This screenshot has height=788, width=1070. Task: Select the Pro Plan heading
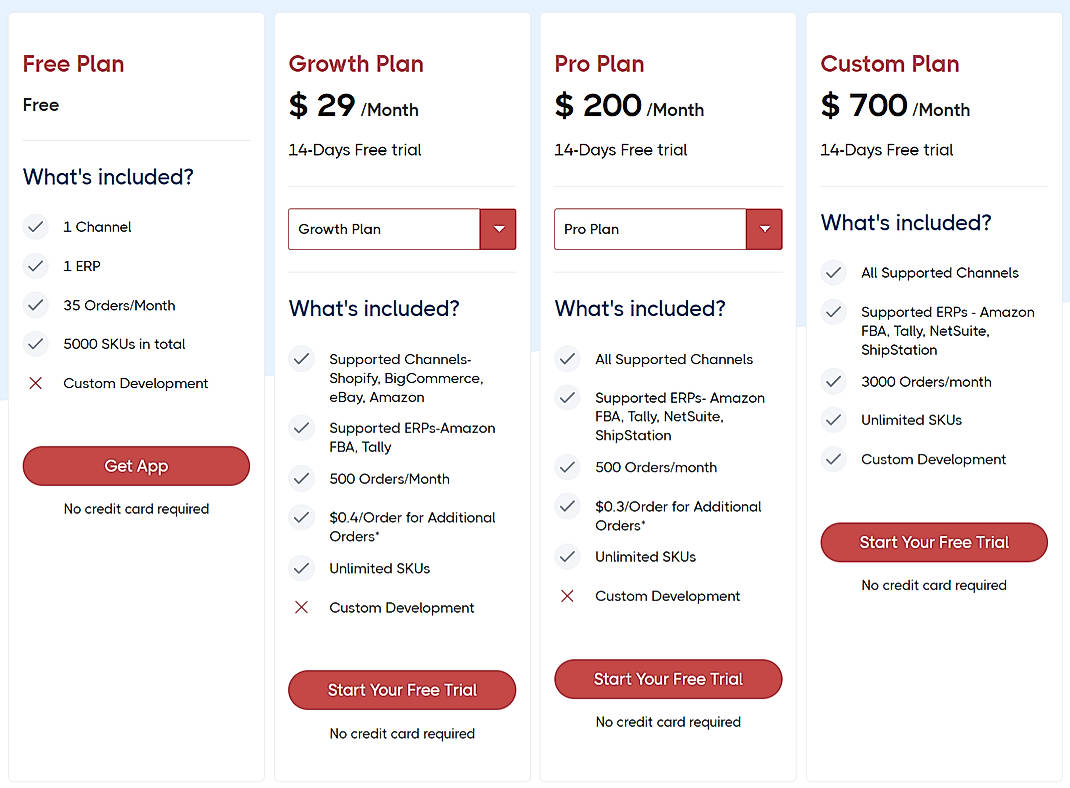(x=599, y=63)
